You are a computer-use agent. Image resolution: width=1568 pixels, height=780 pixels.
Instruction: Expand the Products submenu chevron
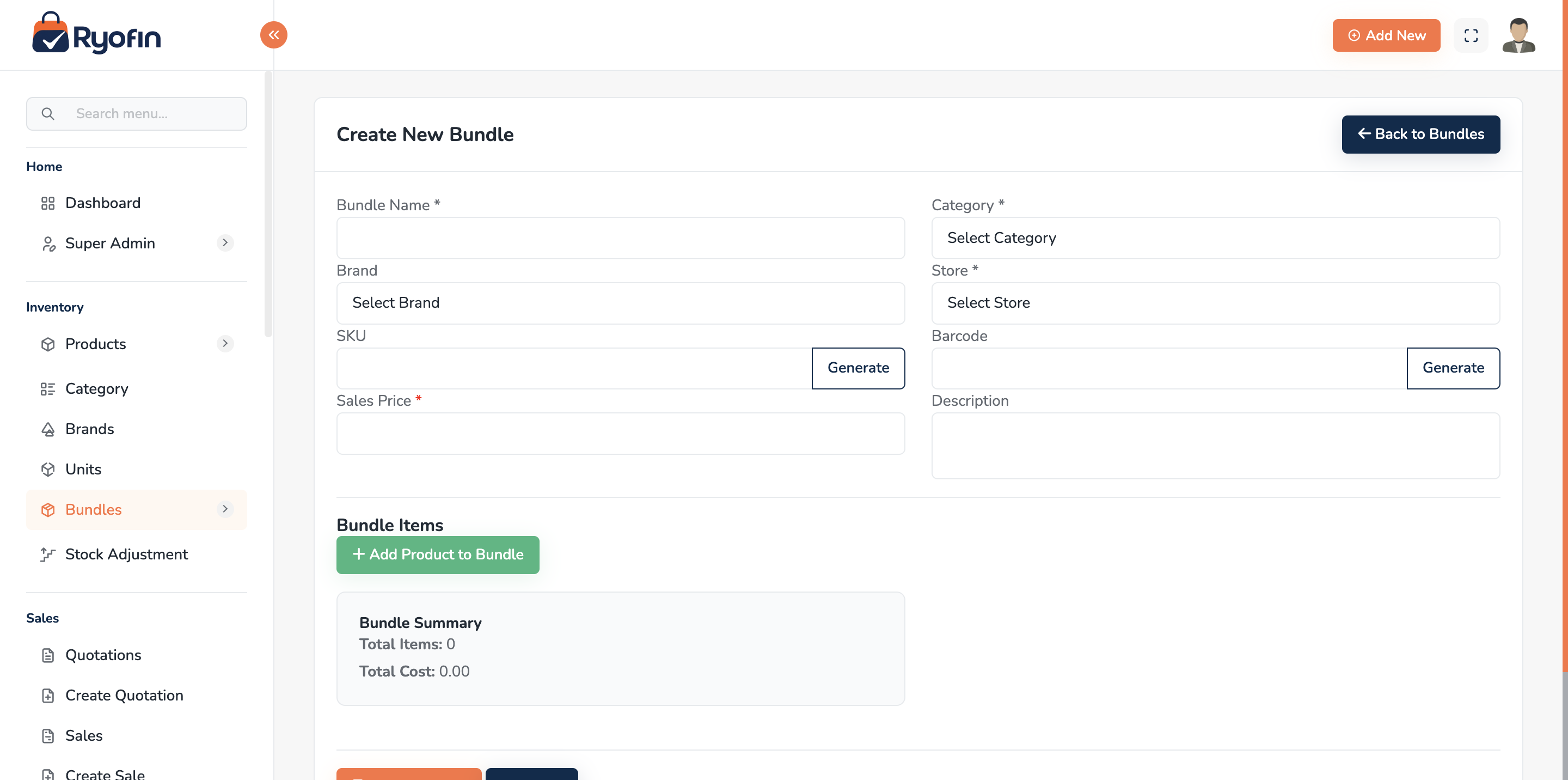tap(225, 343)
